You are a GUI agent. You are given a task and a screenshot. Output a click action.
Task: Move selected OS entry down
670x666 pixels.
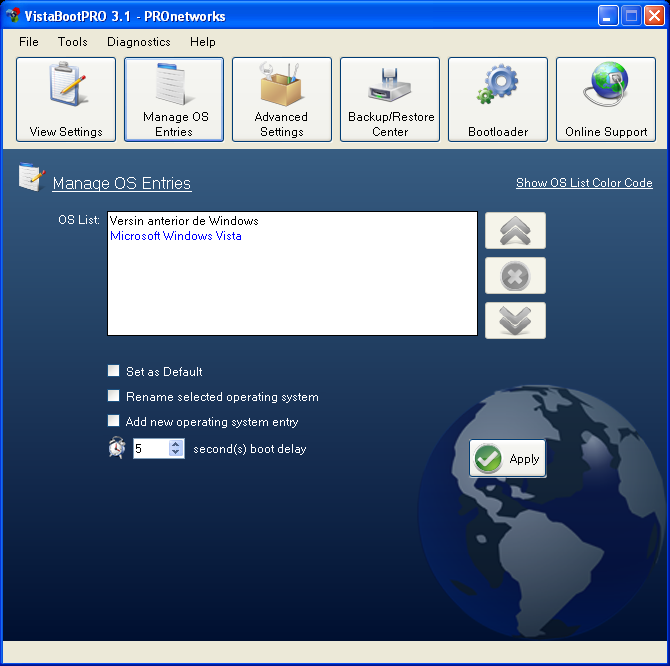coord(515,320)
